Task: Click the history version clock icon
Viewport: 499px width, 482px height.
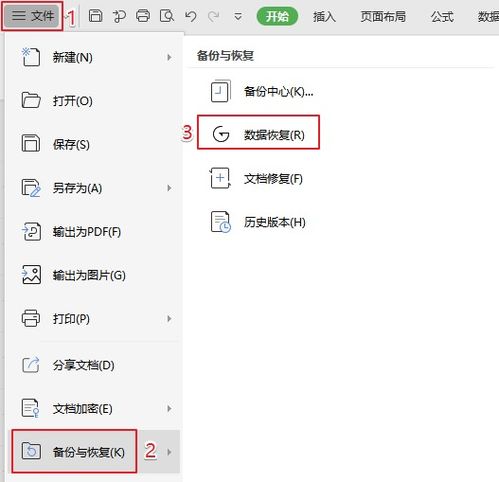Action: (x=221, y=222)
